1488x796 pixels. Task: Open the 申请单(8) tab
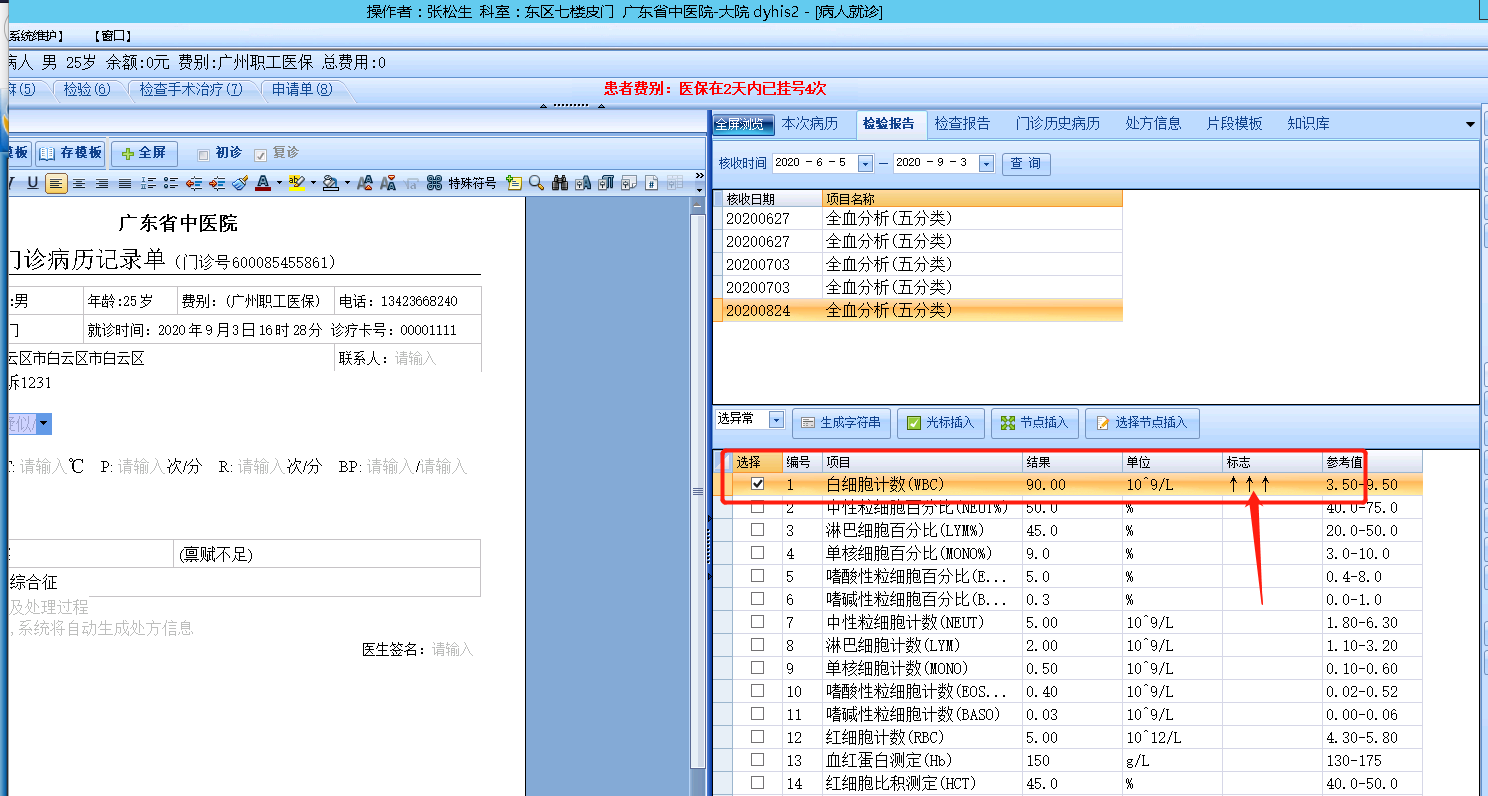click(302, 90)
